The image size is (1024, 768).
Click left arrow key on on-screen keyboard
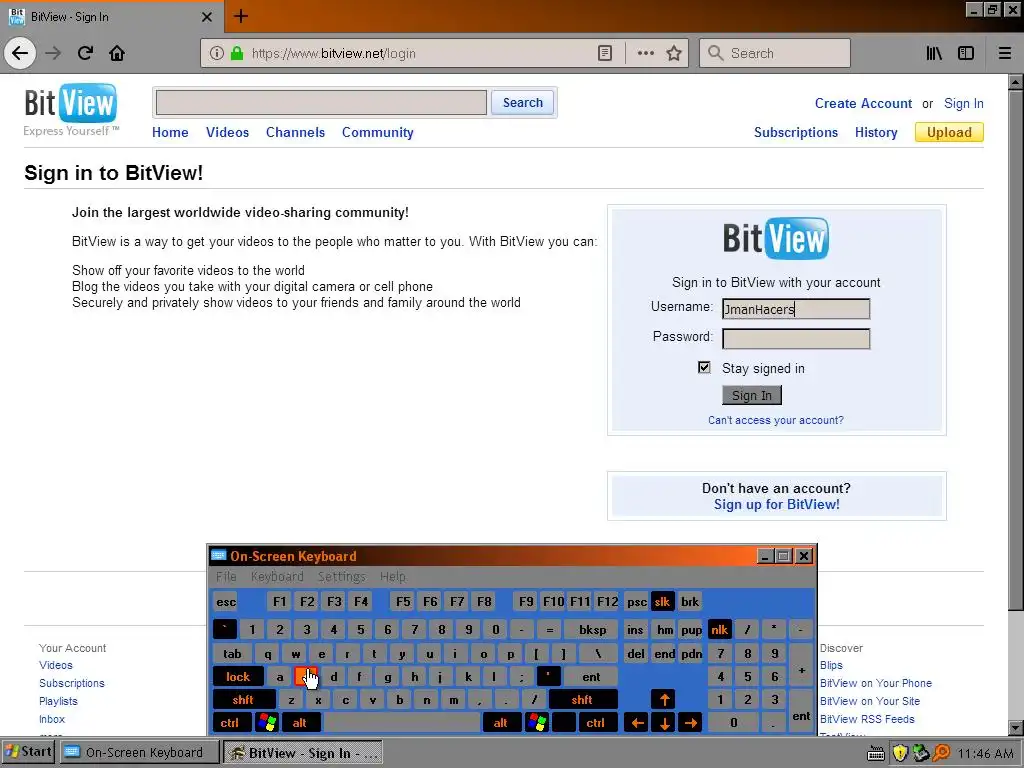637,723
